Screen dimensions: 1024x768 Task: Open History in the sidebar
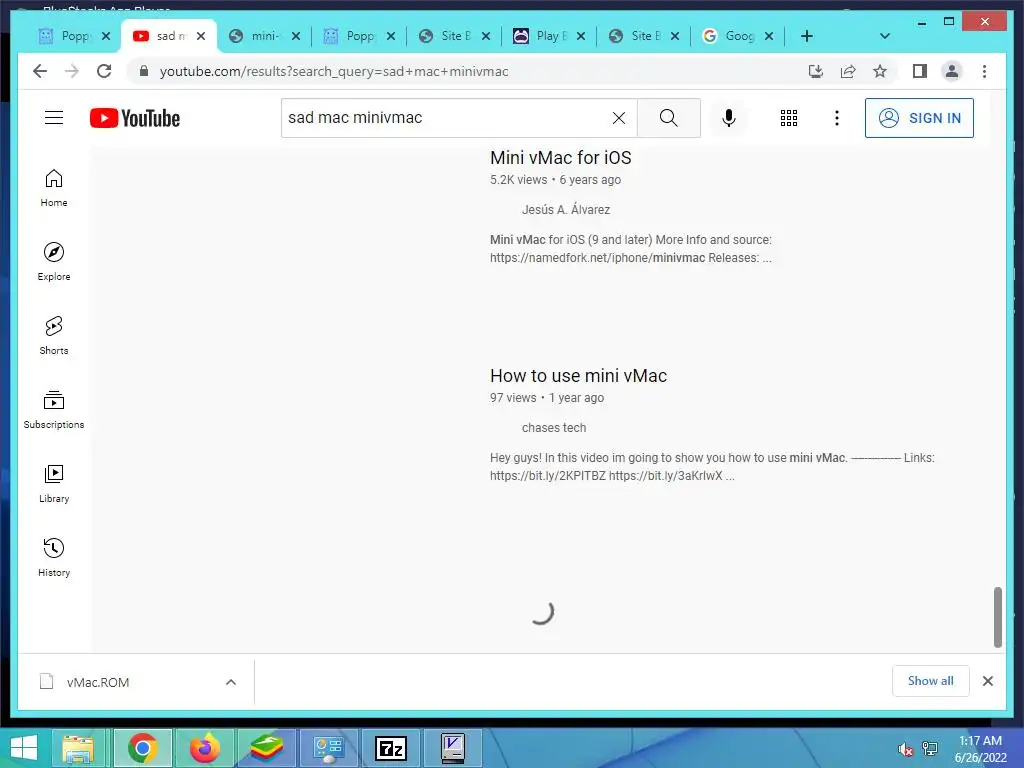click(54, 557)
